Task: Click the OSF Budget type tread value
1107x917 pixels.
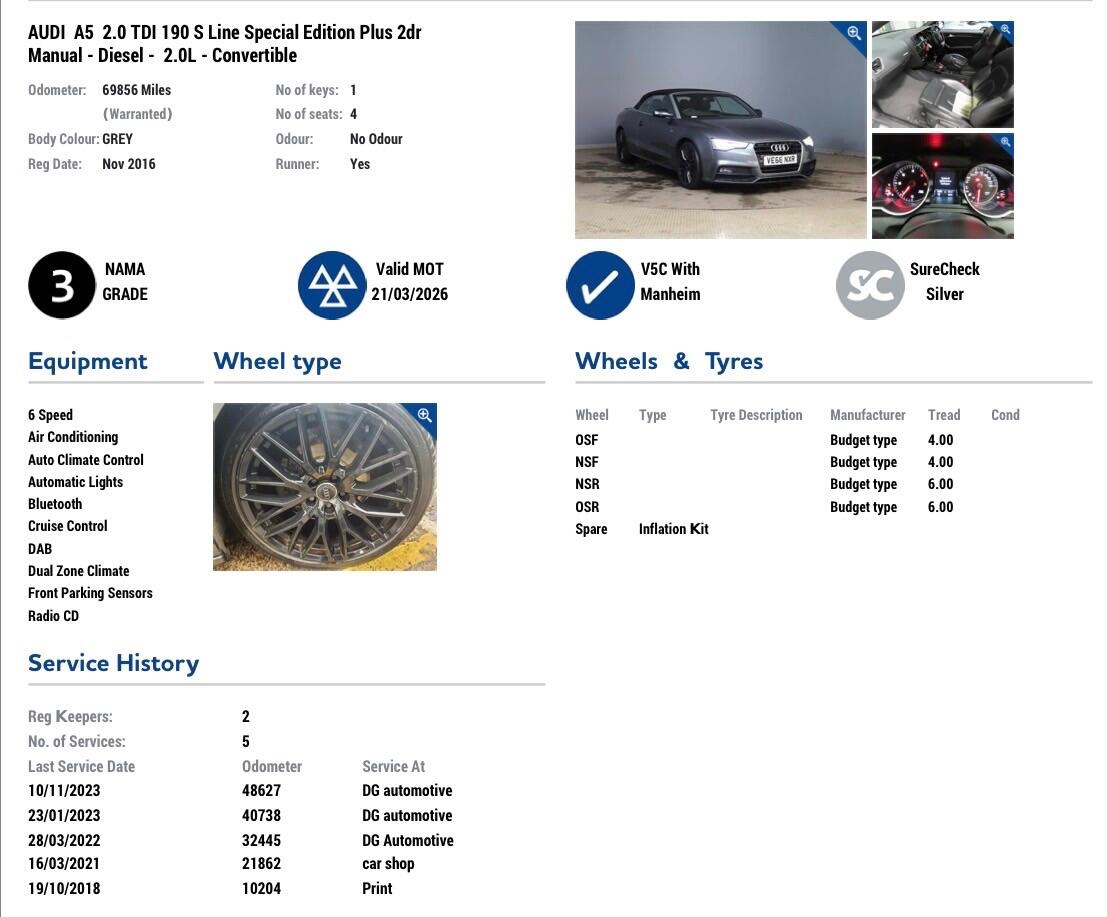Action: tap(942, 439)
